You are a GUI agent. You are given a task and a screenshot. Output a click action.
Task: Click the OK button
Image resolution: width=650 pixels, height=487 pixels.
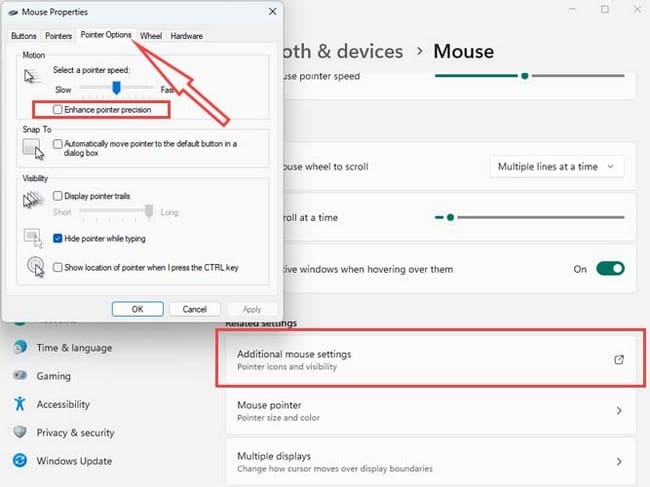pos(137,309)
